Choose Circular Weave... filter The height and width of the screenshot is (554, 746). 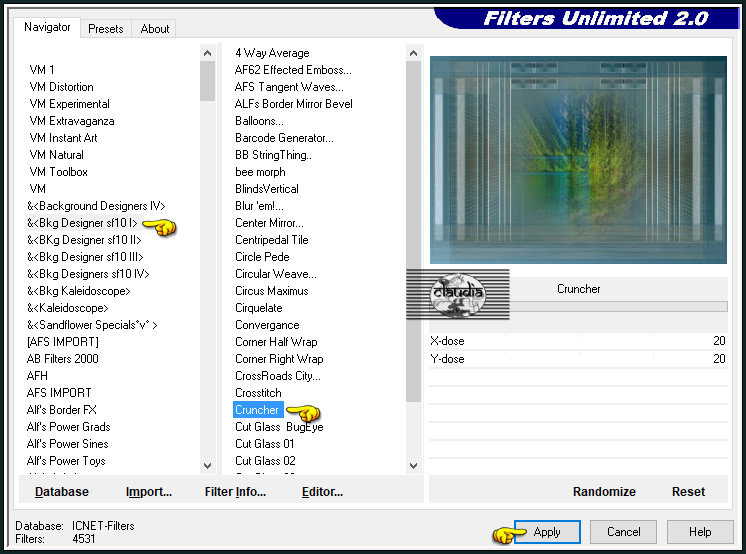point(275,274)
